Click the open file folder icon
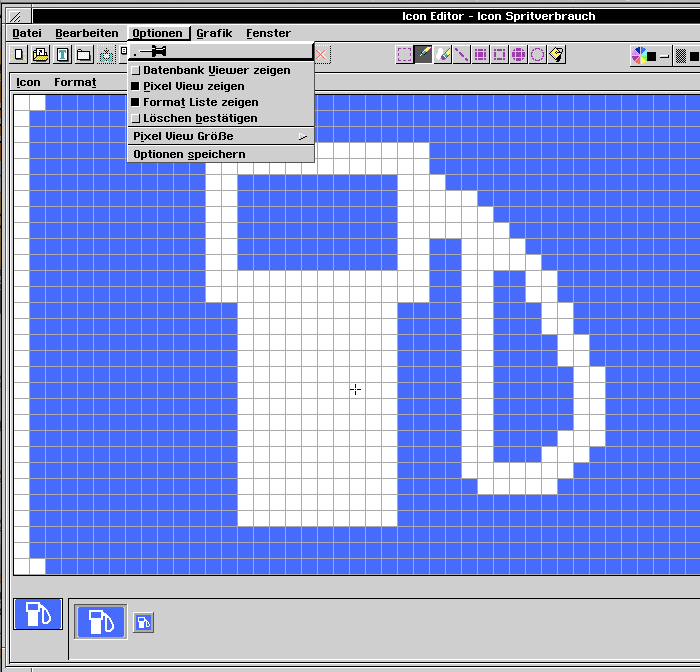The image size is (700, 672). [41, 55]
